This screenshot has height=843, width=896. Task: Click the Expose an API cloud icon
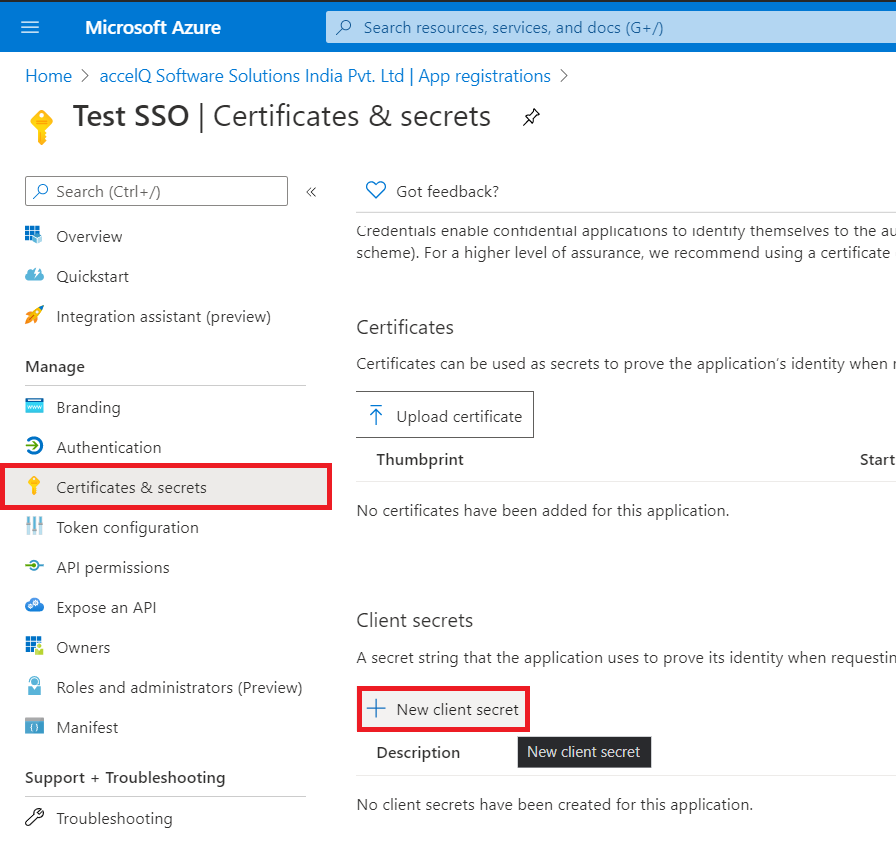[x=34, y=605]
